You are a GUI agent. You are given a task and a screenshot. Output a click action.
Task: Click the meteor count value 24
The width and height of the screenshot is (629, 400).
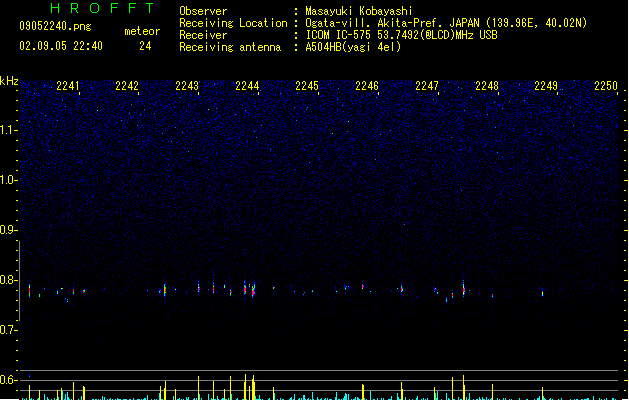145,46
